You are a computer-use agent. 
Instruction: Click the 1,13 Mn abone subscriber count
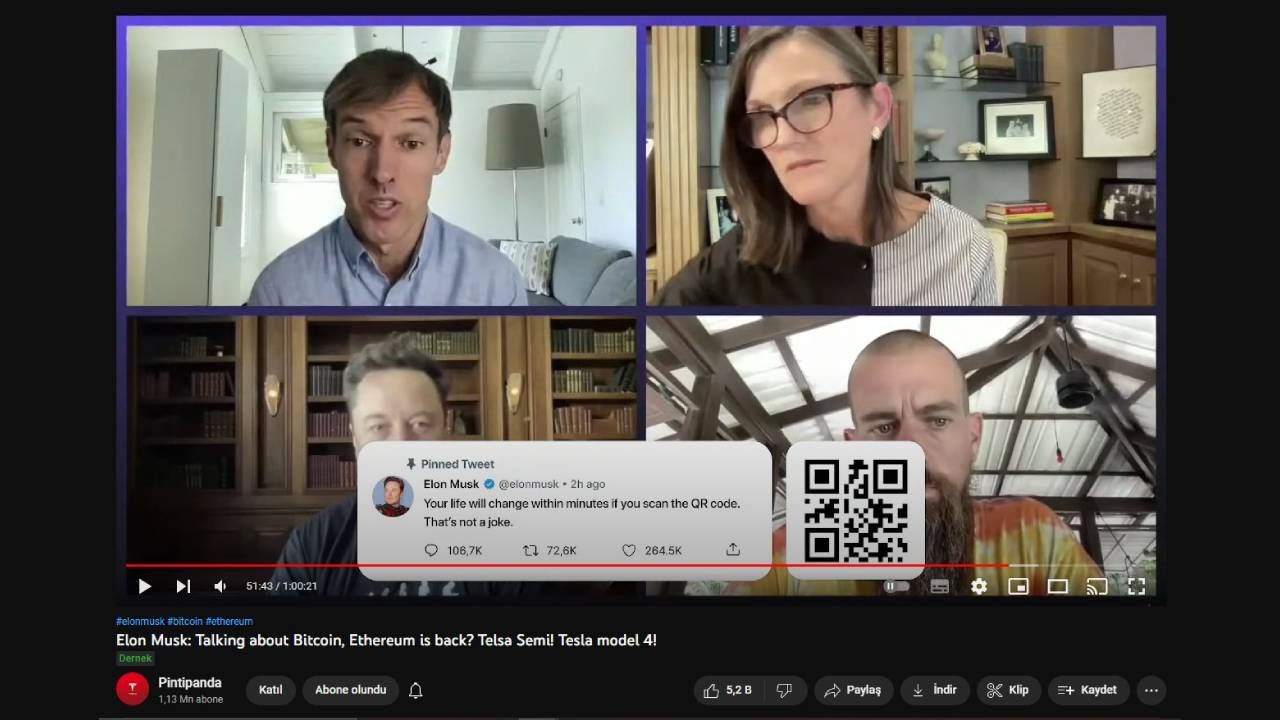190,700
